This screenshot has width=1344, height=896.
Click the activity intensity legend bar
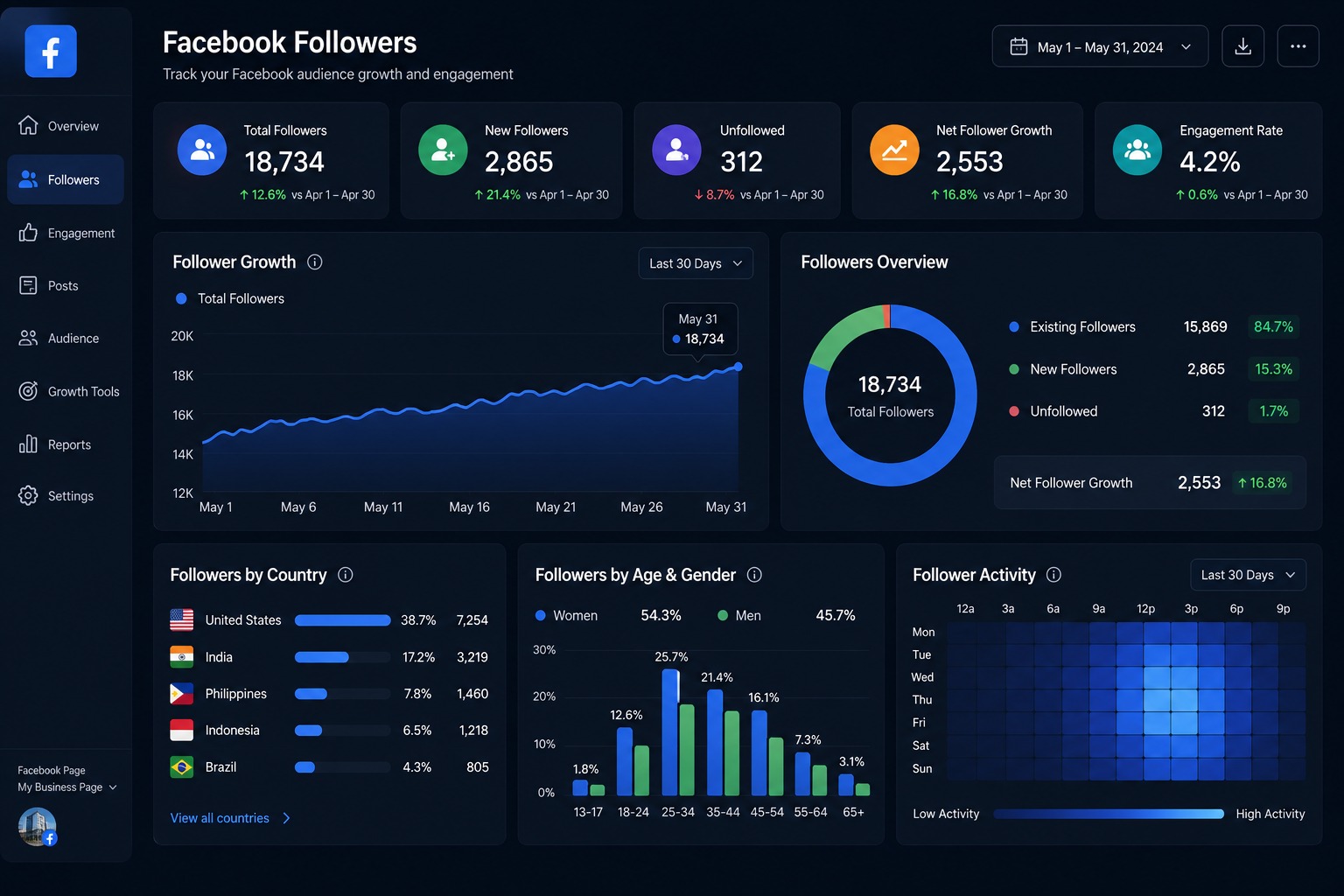[1108, 814]
